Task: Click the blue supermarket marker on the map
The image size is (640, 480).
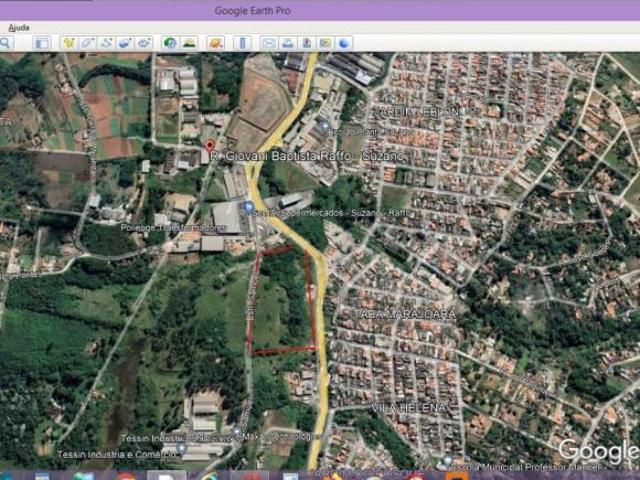Action: [x=248, y=207]
